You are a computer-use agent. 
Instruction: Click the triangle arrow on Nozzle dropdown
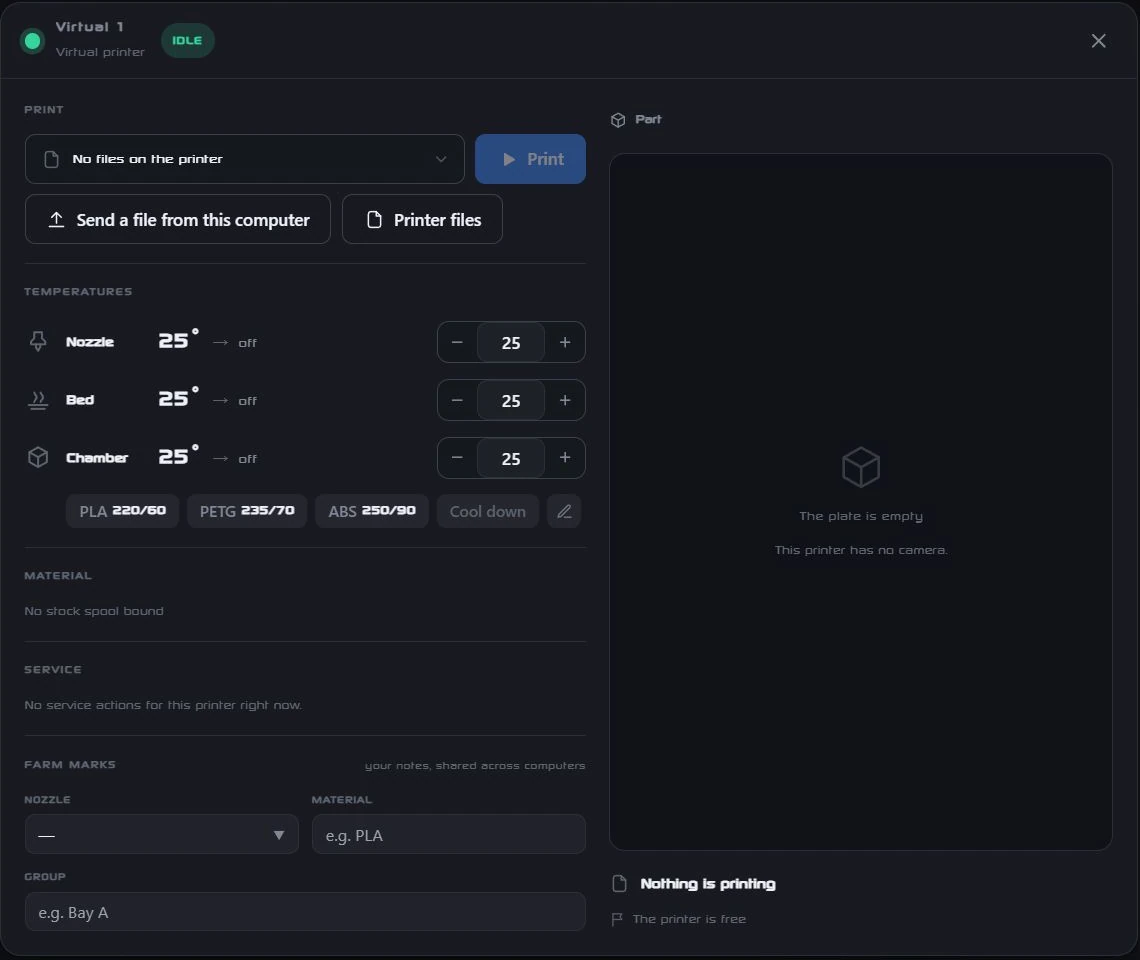[x=278, y=835]
